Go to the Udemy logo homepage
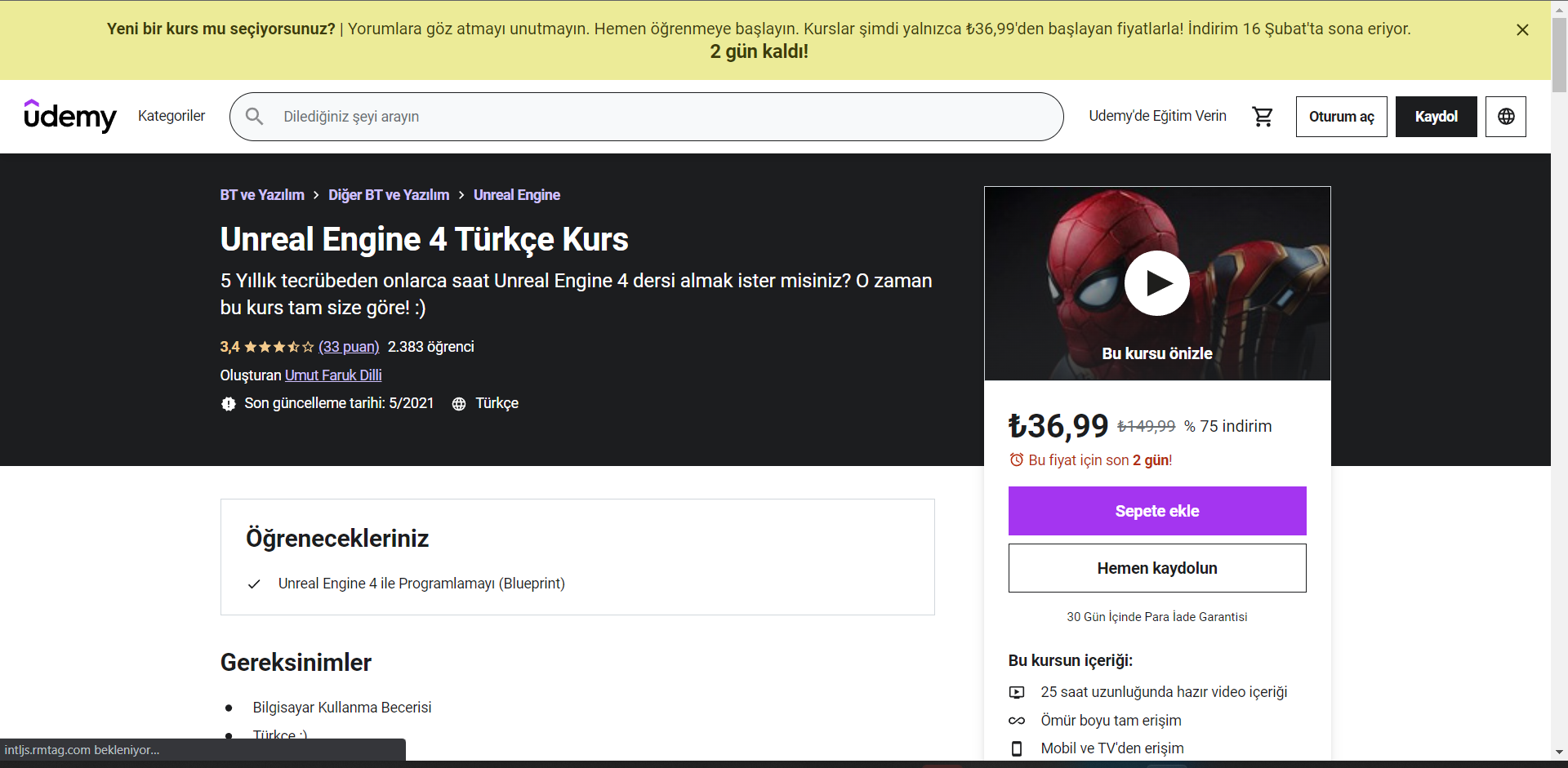1568x768 pixels. click(x=70, y=116)
